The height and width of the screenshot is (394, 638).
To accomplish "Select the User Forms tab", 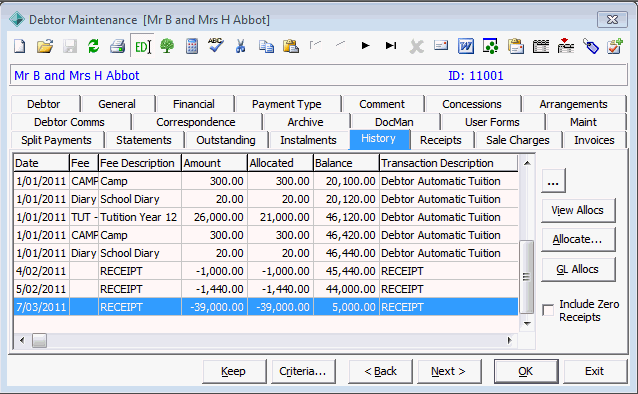I will pyautogui.click(x=492, y=122).
